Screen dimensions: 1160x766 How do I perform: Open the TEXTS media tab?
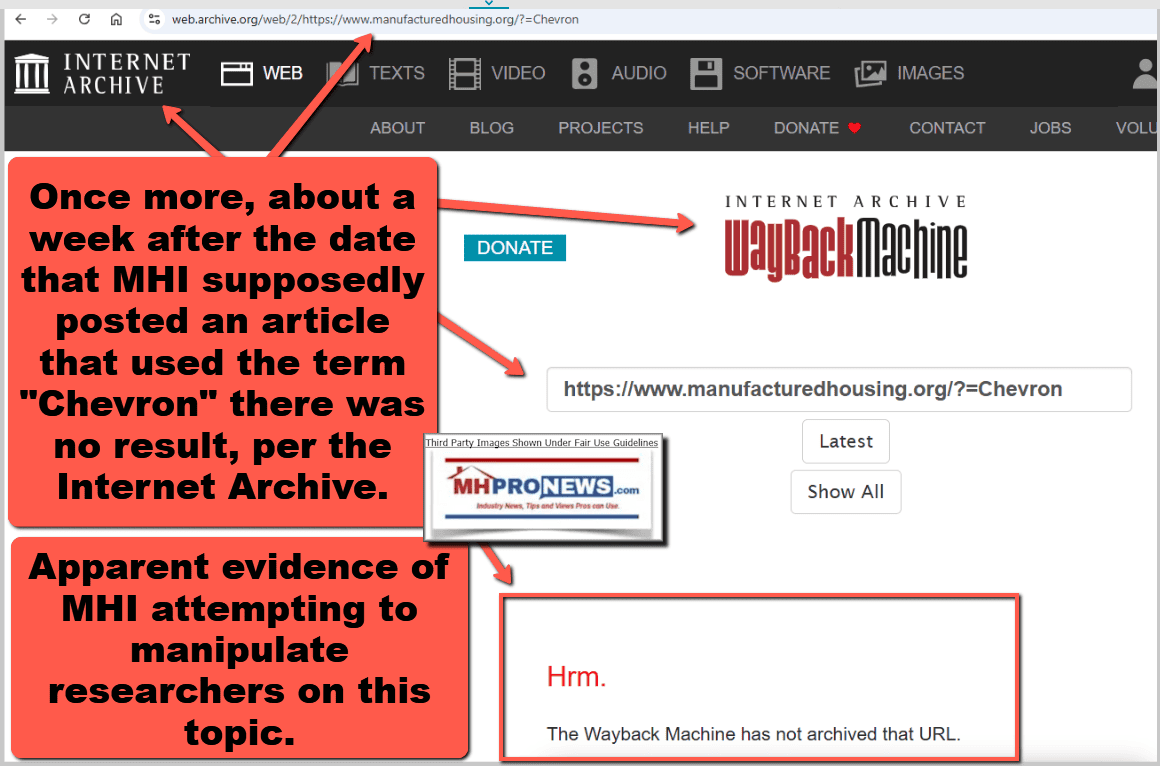tap(397, 73)
